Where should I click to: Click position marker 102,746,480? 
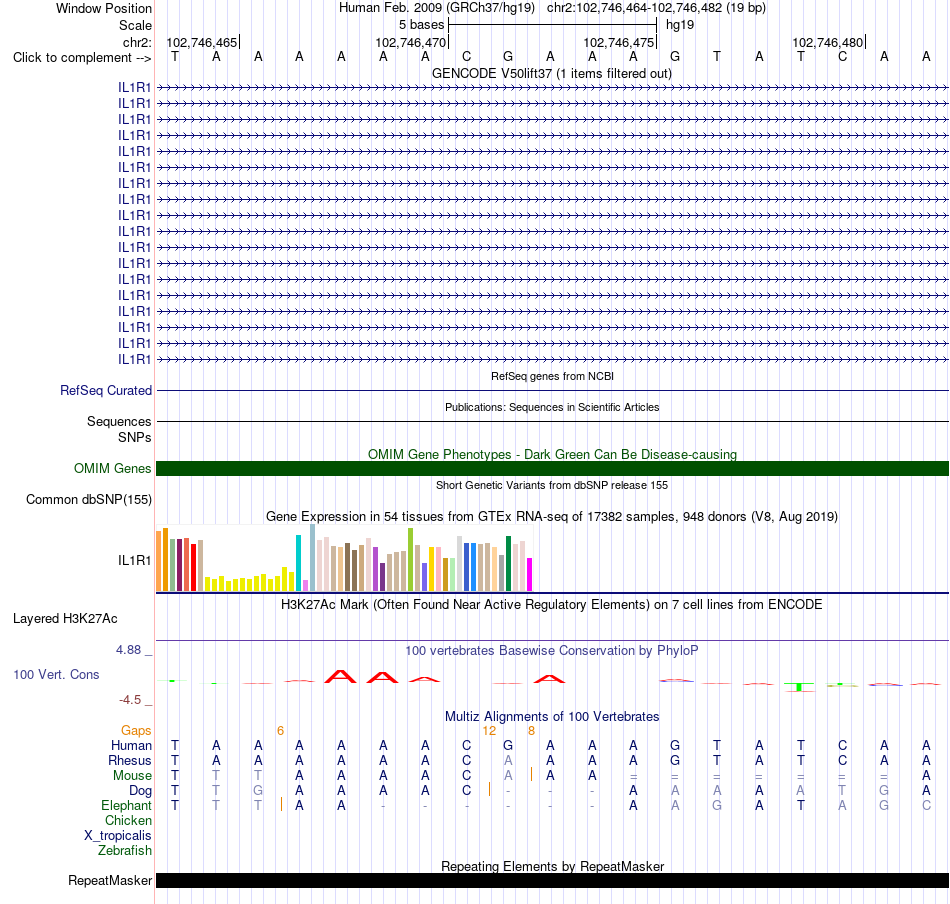[828, 42]
